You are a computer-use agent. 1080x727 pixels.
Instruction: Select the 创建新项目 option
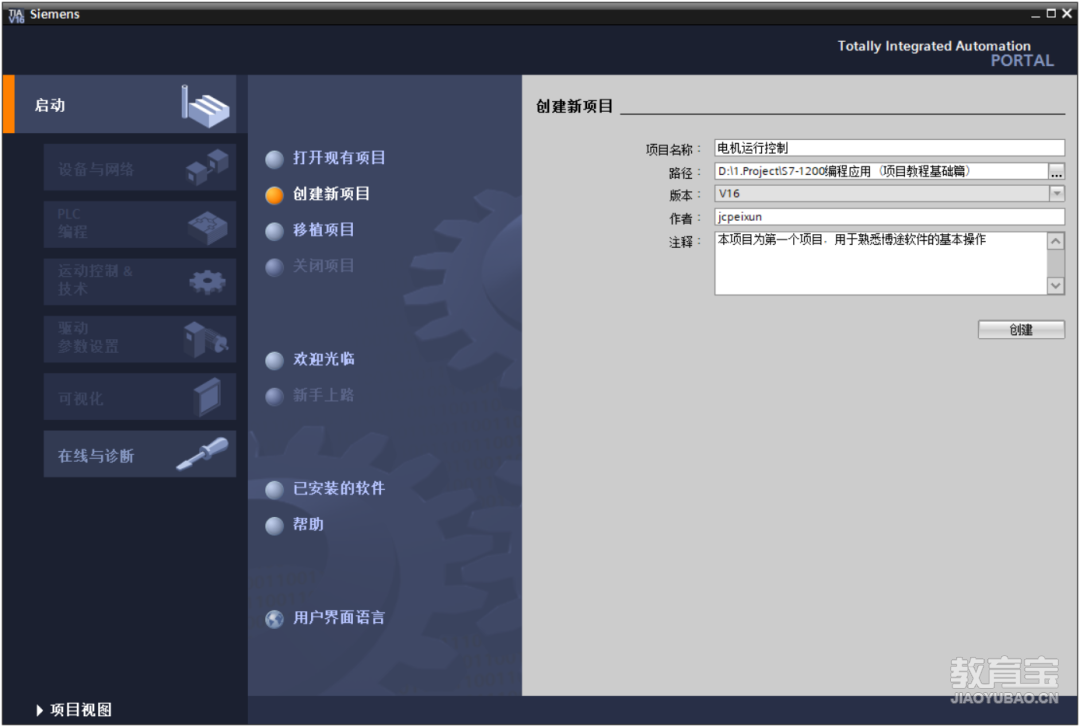point(331,194)
